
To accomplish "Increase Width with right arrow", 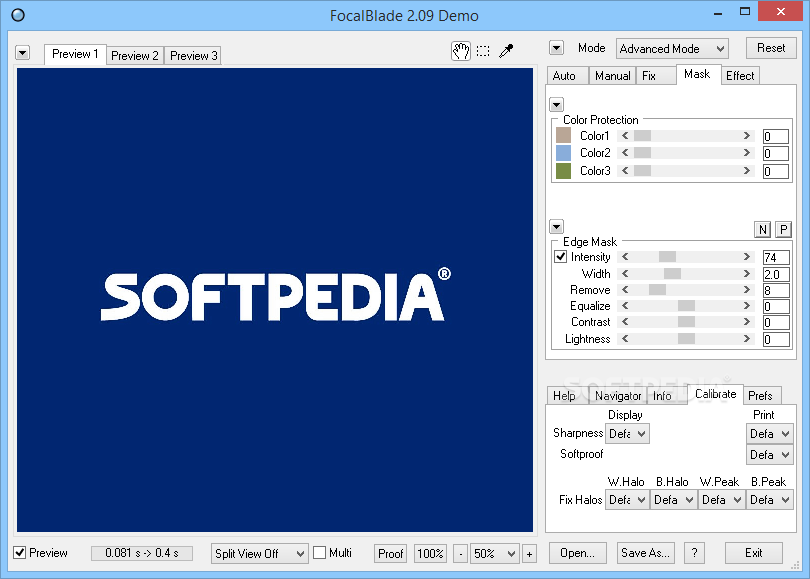I will tap(746, 274).
